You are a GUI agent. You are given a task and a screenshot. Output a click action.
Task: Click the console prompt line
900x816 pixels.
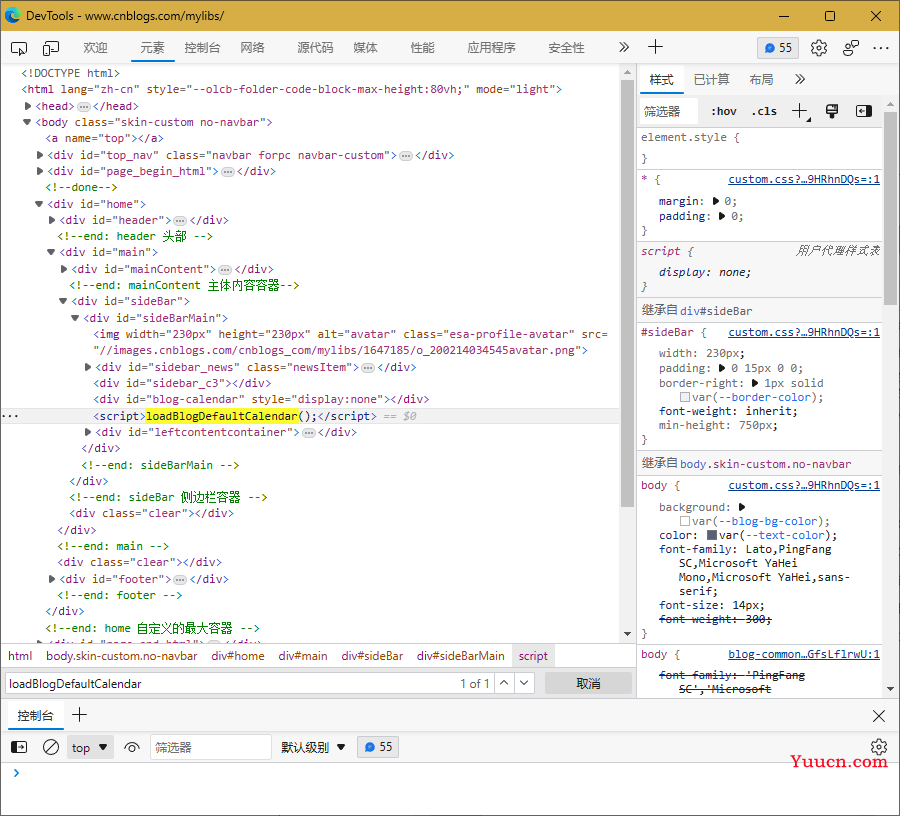[450, 773]
